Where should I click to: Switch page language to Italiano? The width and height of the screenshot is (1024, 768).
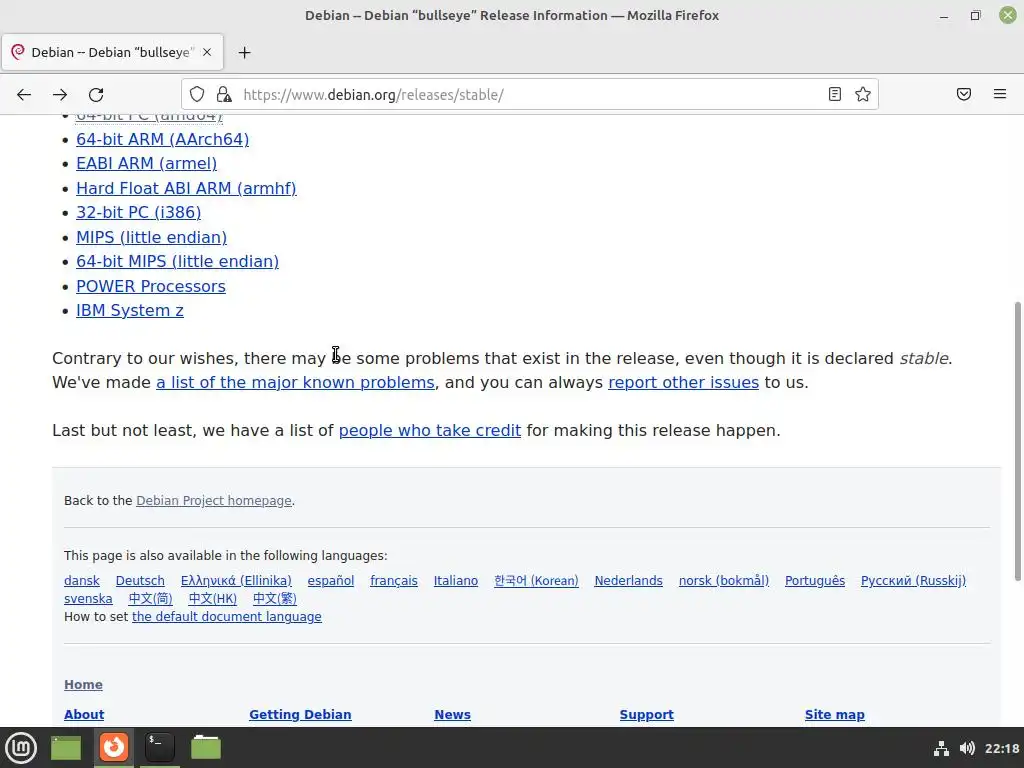pyautogui.click(x=456, y=581)
